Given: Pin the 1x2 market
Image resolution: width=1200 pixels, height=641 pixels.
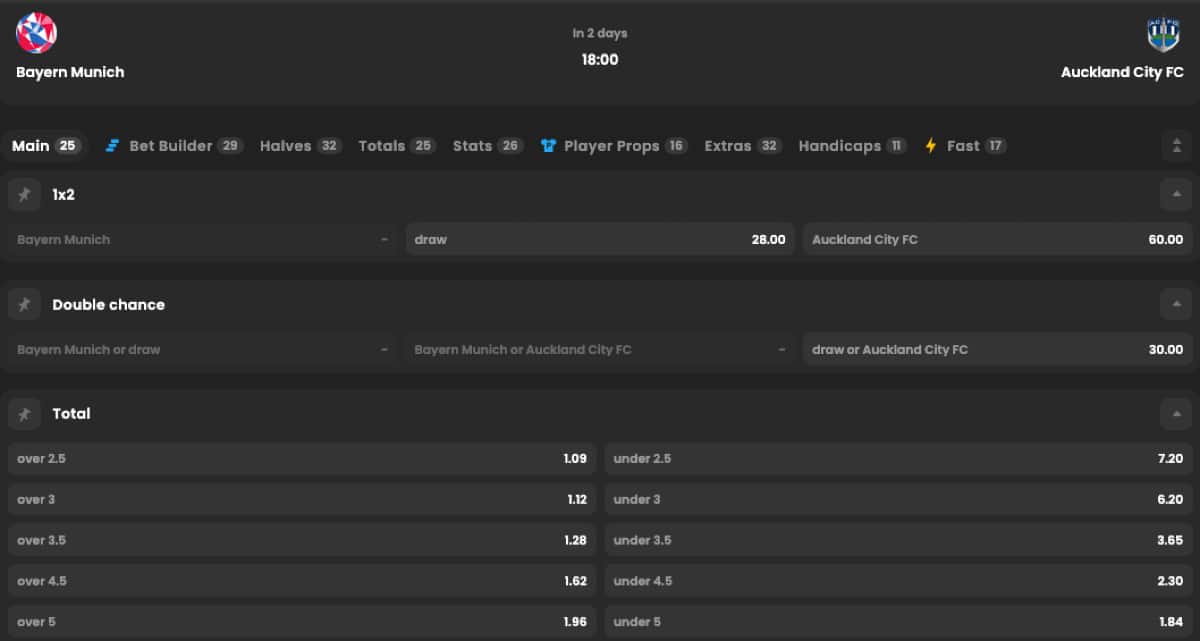Looking at the screenshot, I should (x=24, y=195).
